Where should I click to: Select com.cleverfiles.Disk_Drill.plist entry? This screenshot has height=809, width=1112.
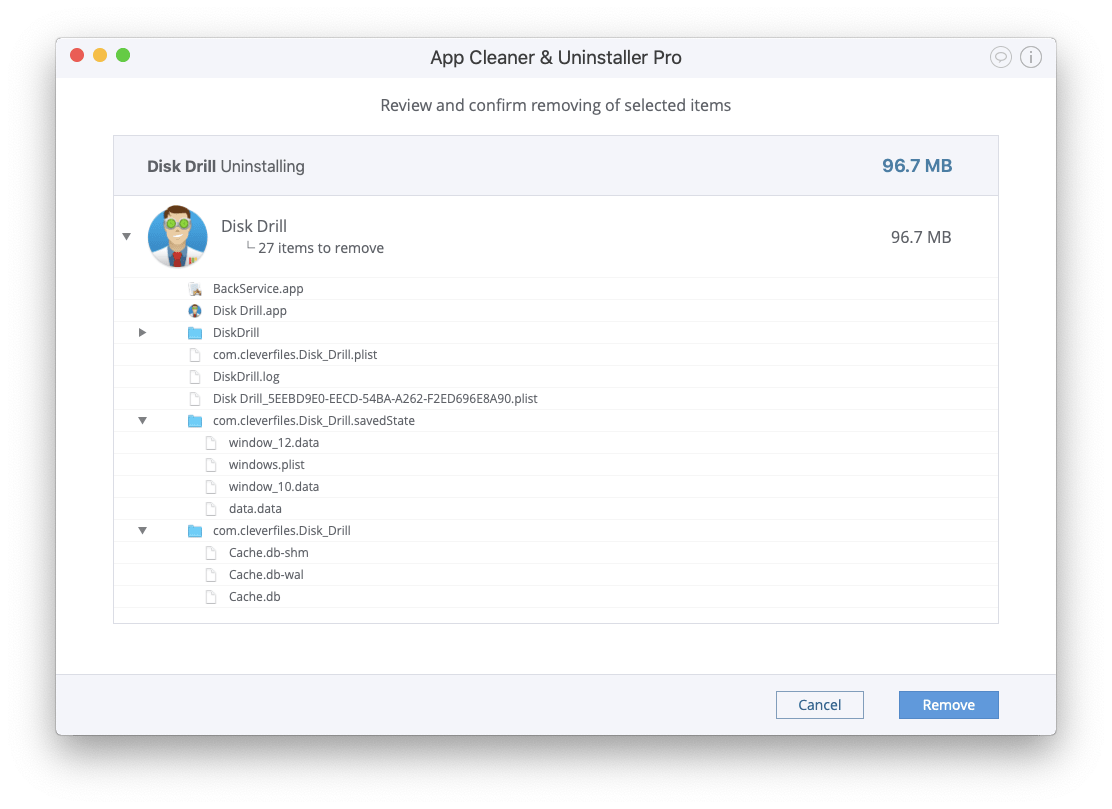point(295,355)
